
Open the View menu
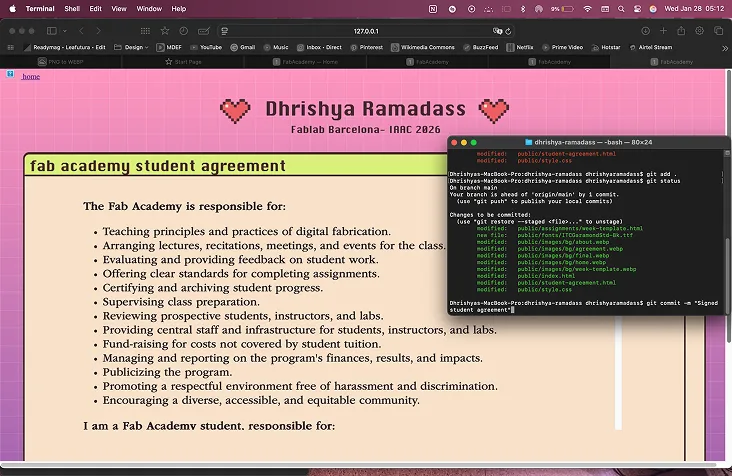tap(119, 8)
